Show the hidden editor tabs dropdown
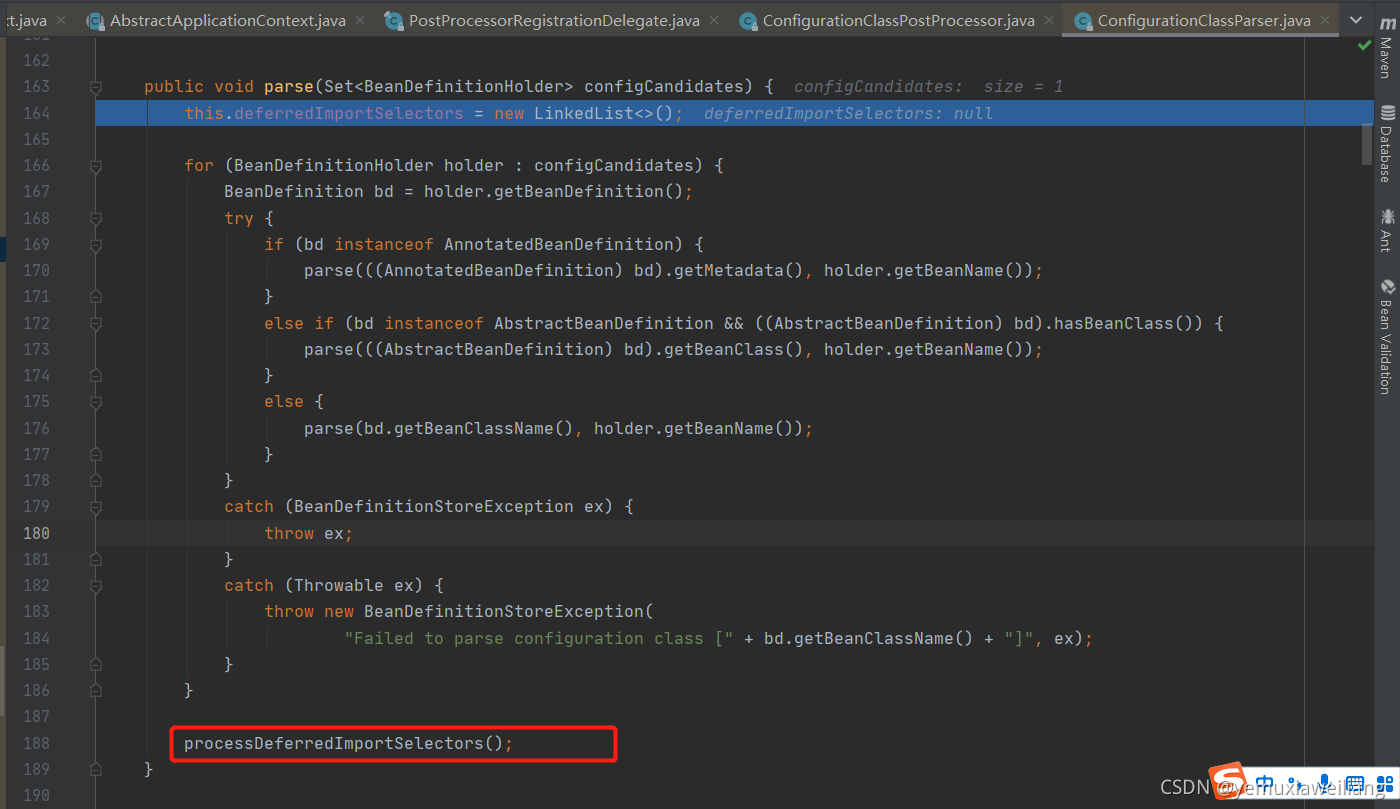 [1354, 21]
